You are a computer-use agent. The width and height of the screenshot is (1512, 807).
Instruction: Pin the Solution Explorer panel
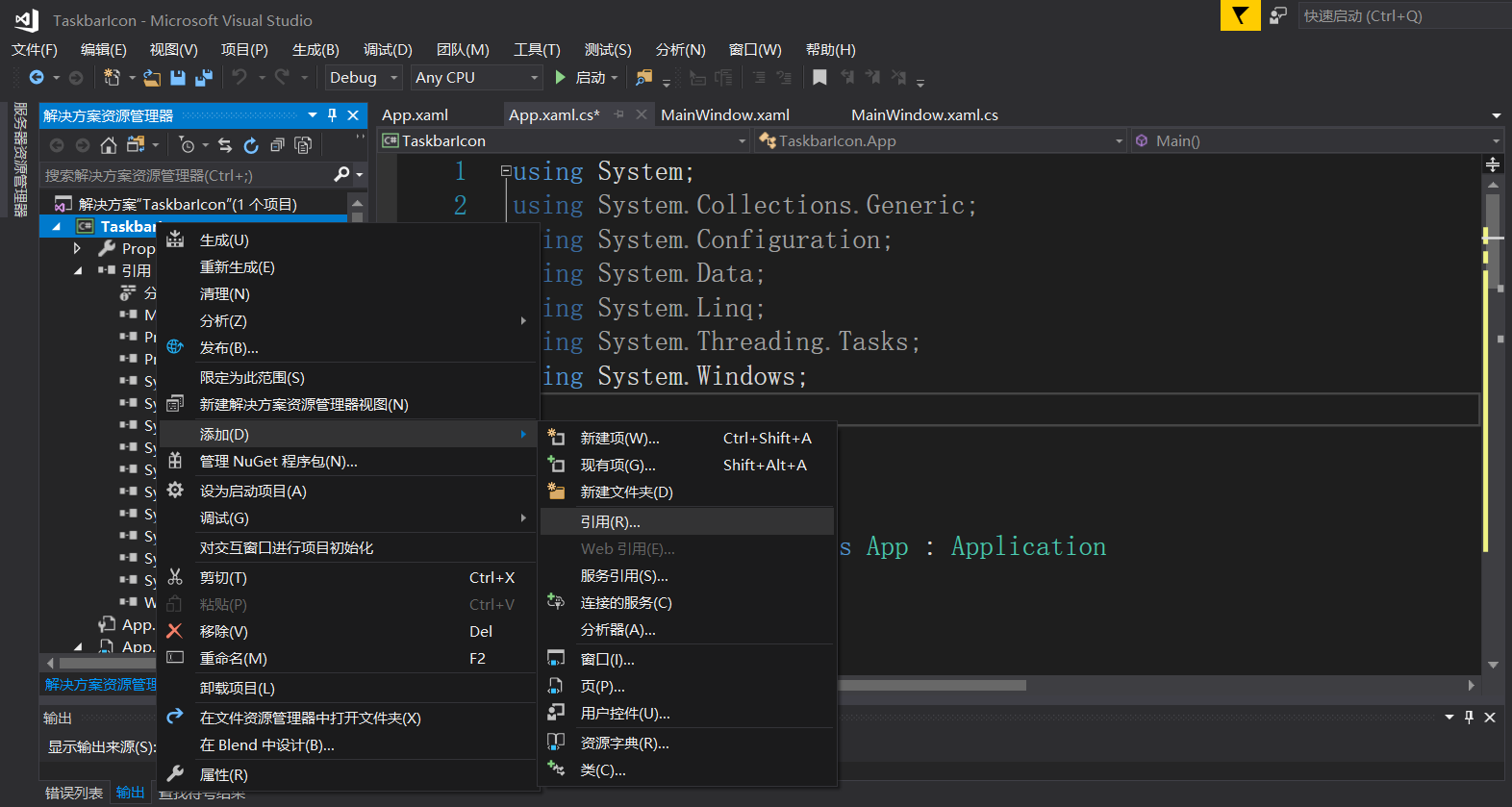333,115
